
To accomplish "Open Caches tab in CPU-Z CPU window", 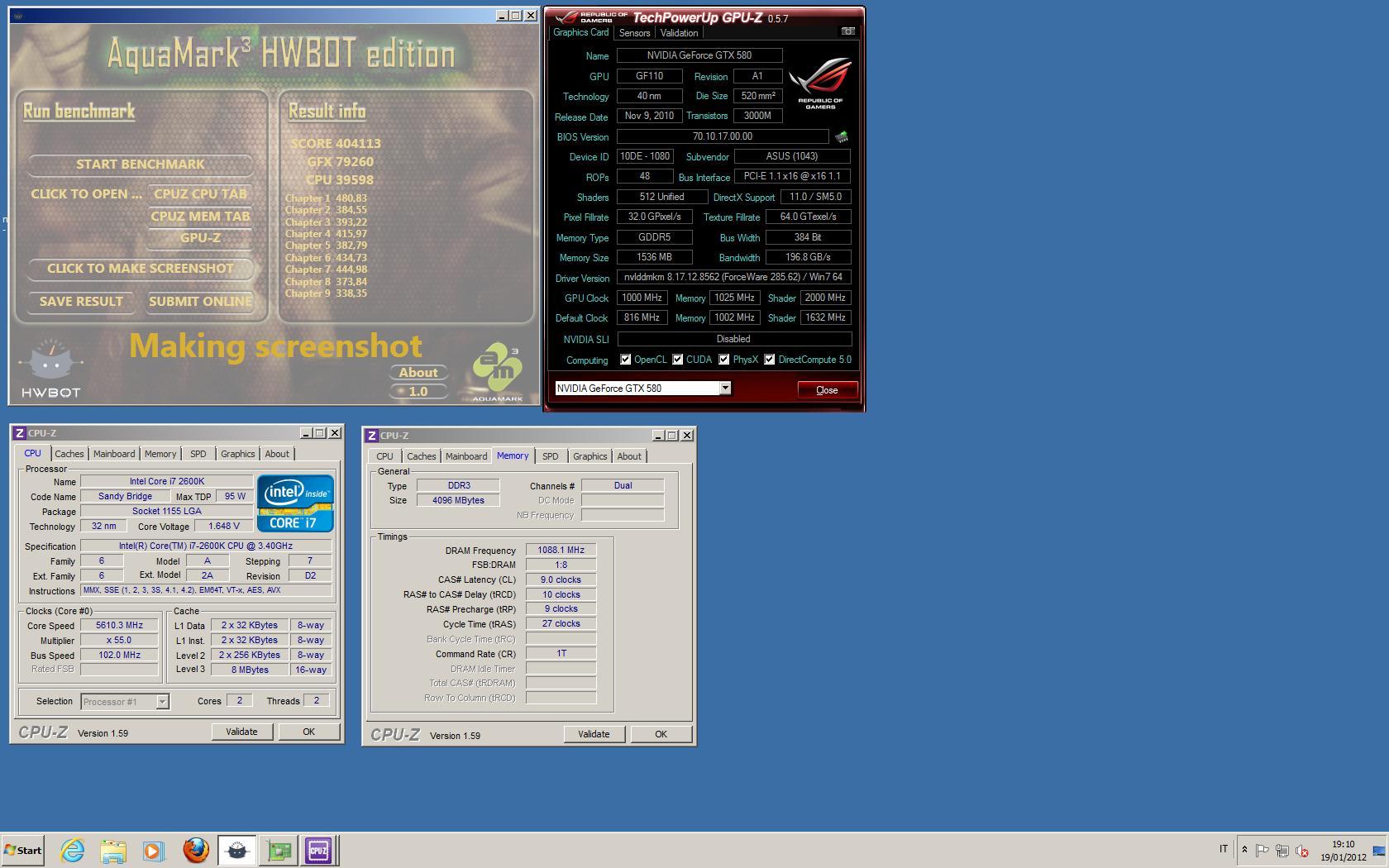I will (69, 454).
